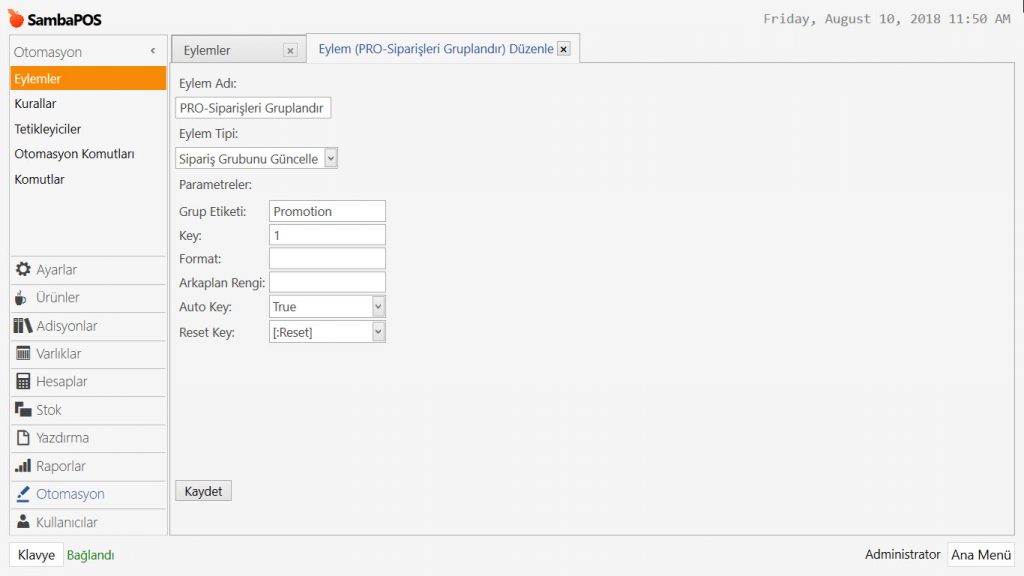Screen dimensions: 1024x576
Task: Click the Bağlandı status text
Action: [90, 555]
